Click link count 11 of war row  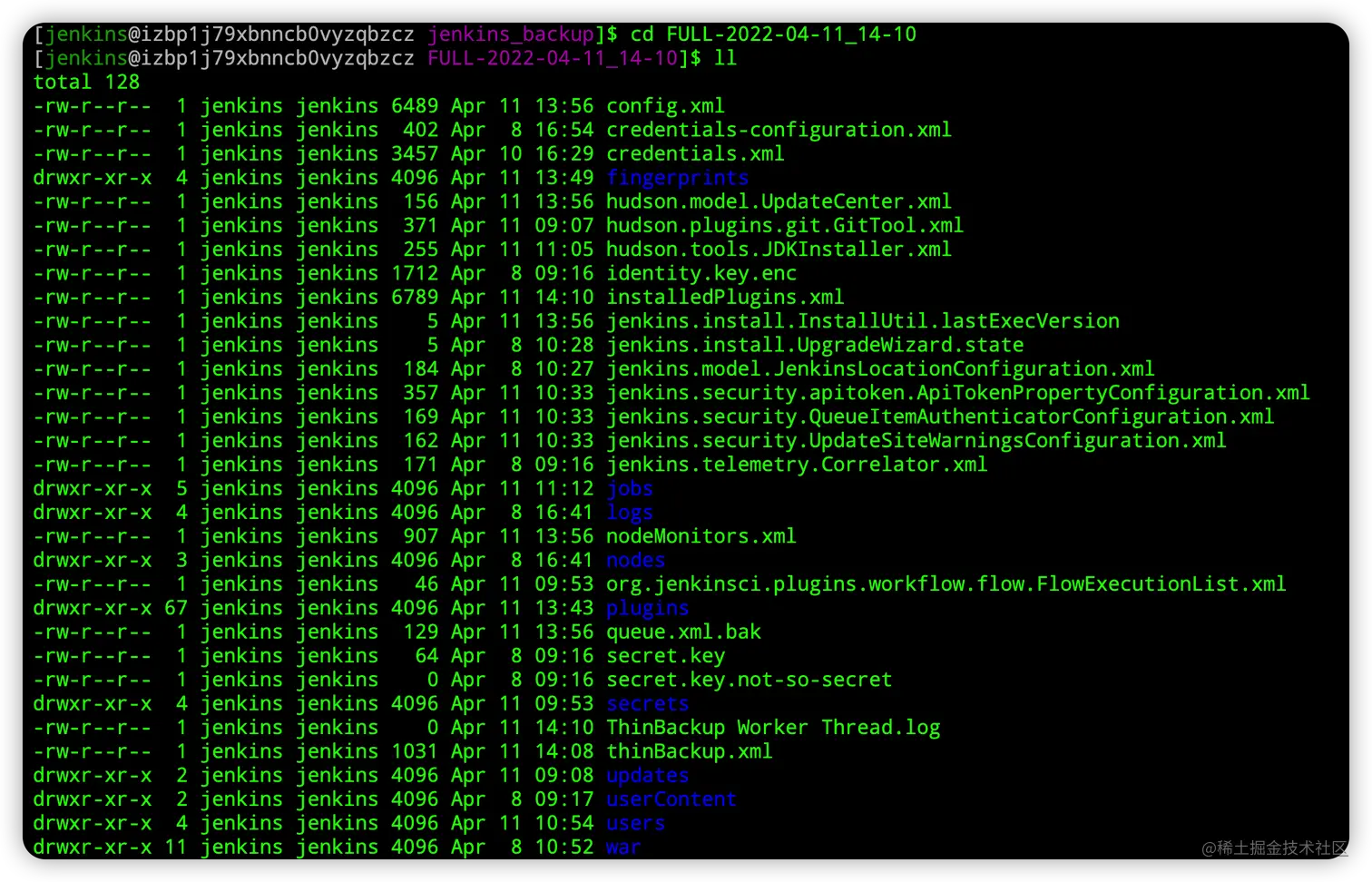(x=176, y=848)
